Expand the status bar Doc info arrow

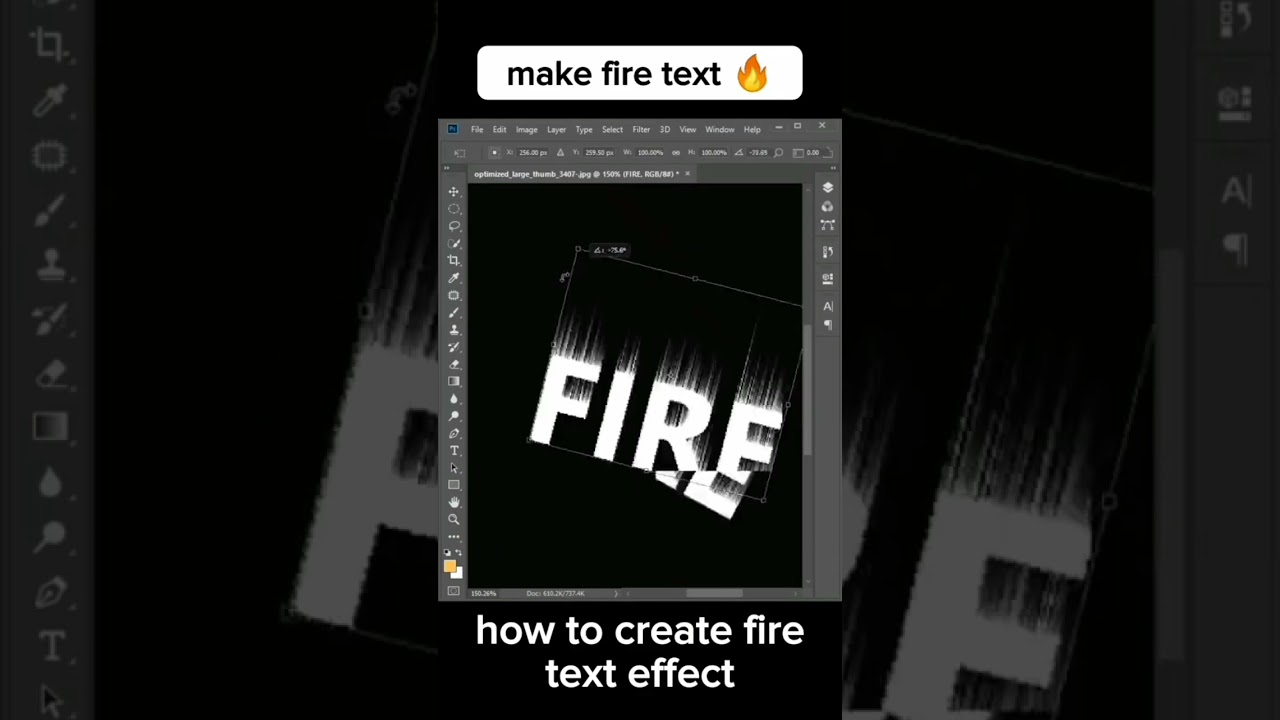(616, 594)
